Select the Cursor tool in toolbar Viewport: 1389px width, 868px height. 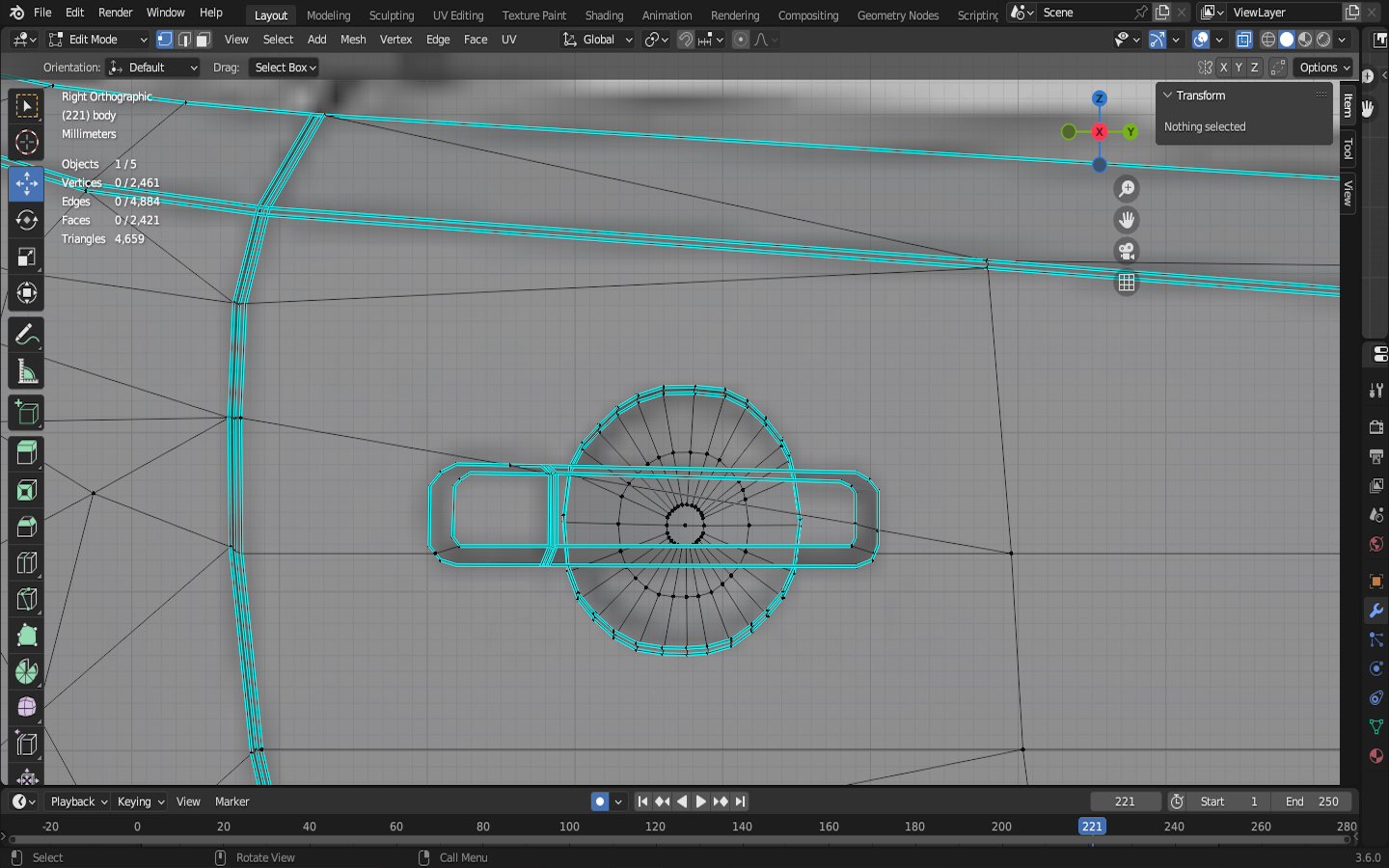pyautogui.click(x=27, y=143)
